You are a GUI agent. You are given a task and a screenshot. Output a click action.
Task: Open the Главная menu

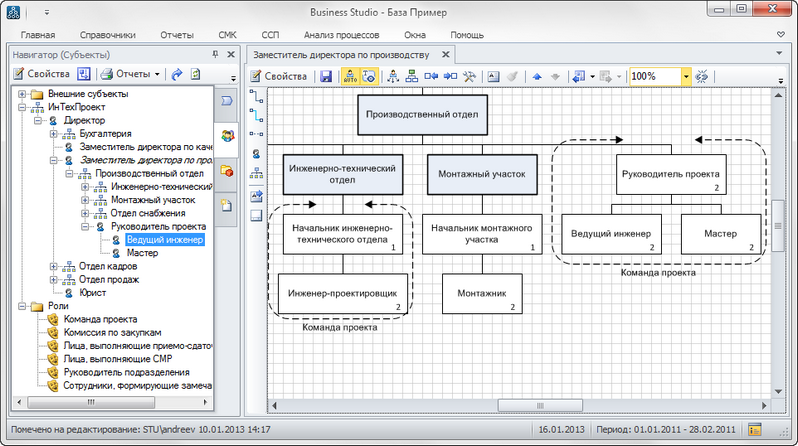coord(38,35)
